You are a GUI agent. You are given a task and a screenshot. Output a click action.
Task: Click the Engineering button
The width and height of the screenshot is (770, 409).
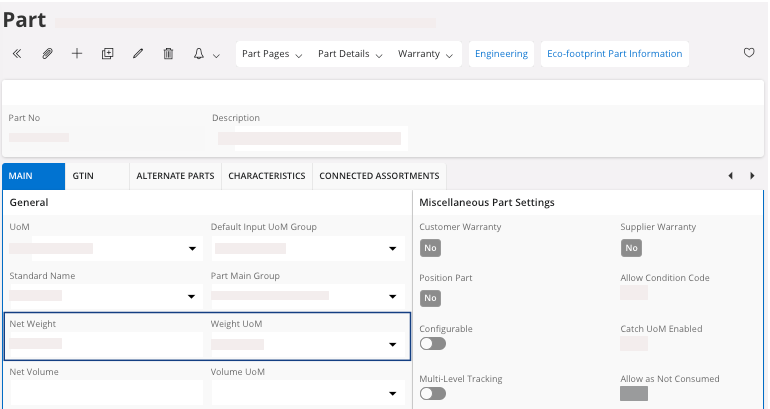point(501,54)
